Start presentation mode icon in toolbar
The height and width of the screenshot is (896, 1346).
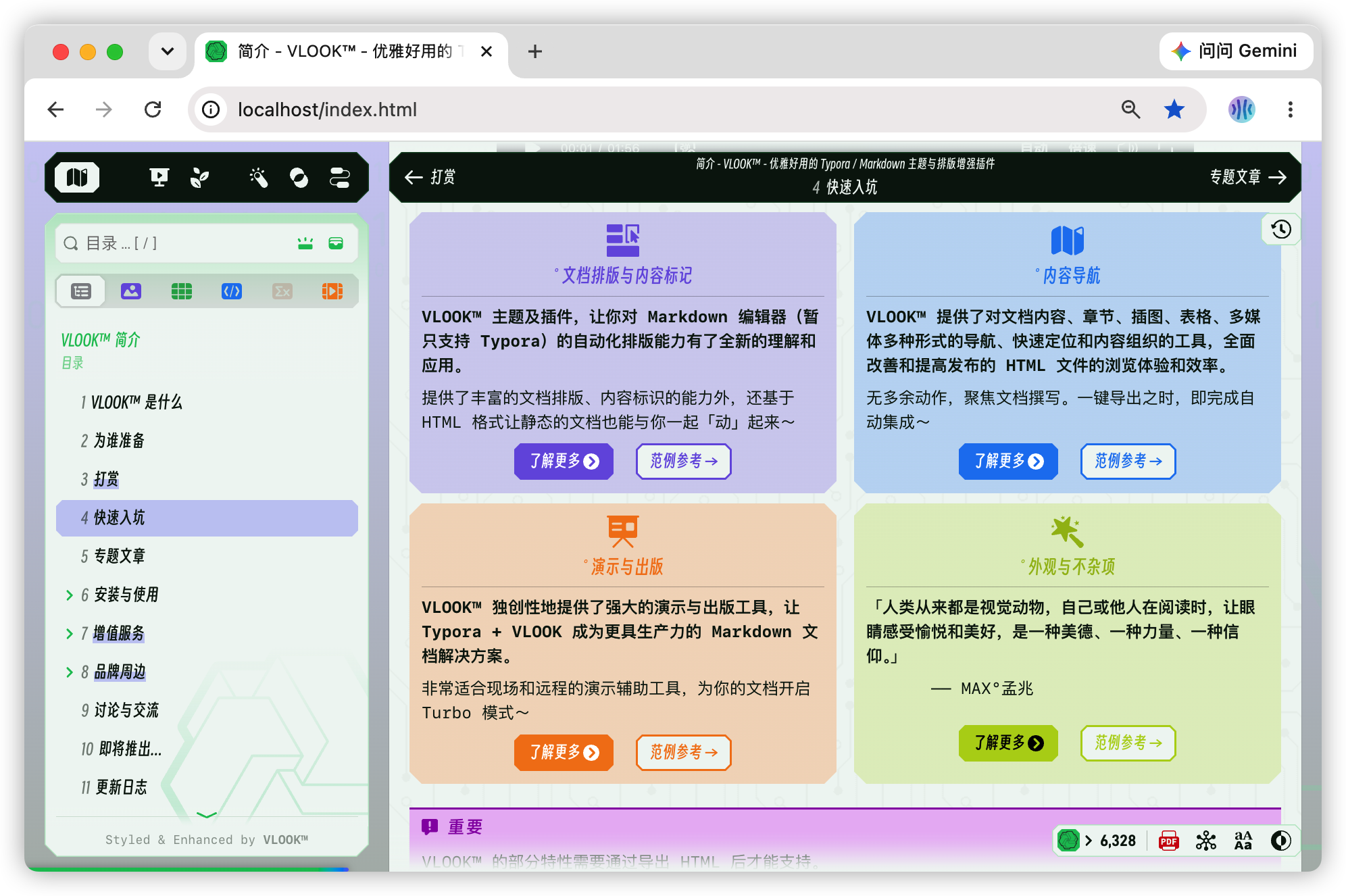pos(159,178)
